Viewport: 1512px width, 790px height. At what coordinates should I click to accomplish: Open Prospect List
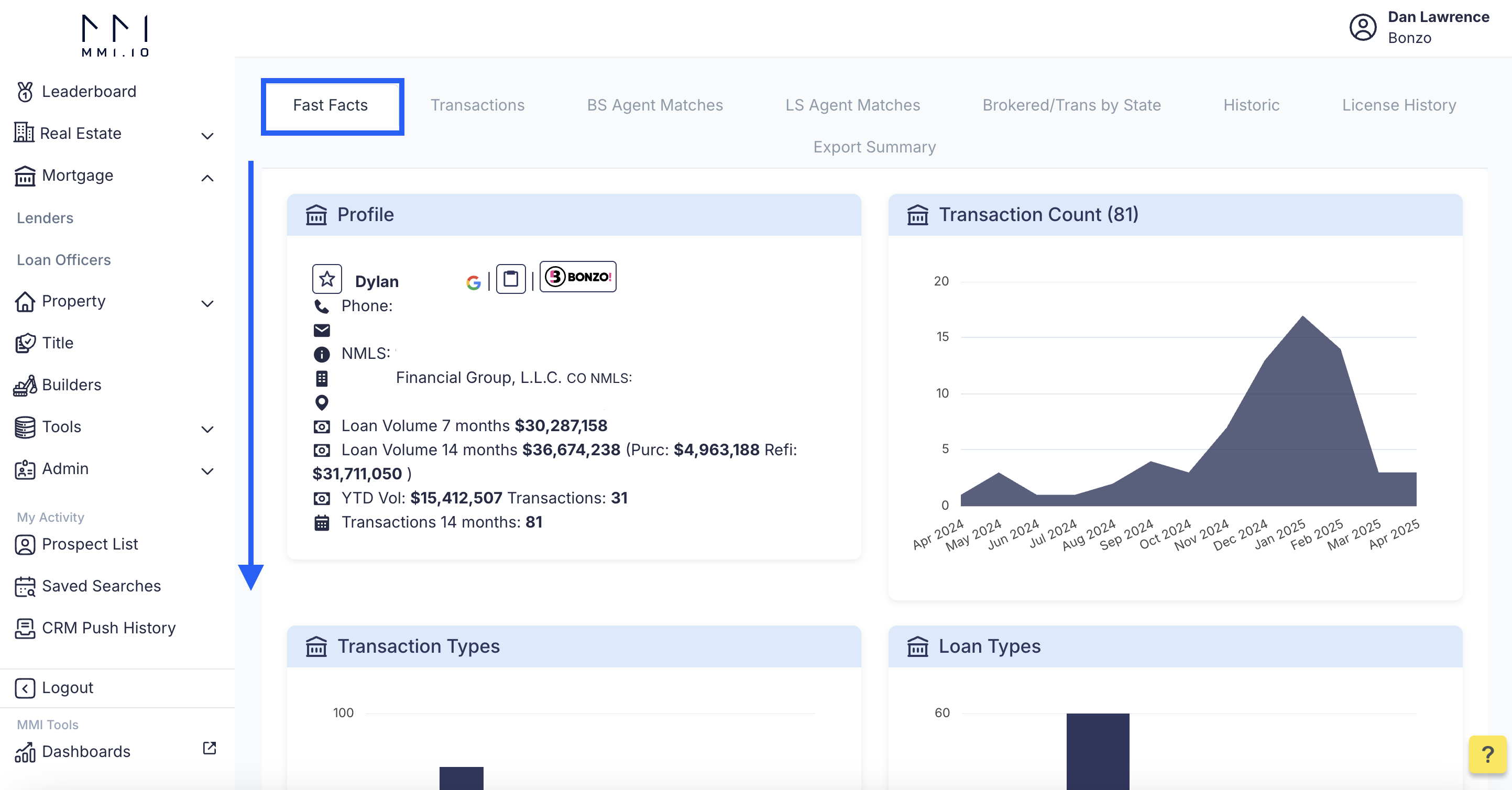(90, 544)
